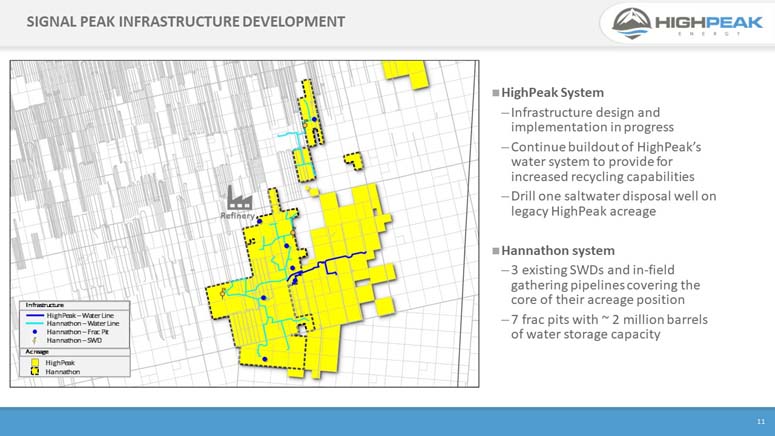The width and height of the screenshot is (775, 436).
Task: Click the SWD marker on Hannathon's western acreage
Action: 223,293
